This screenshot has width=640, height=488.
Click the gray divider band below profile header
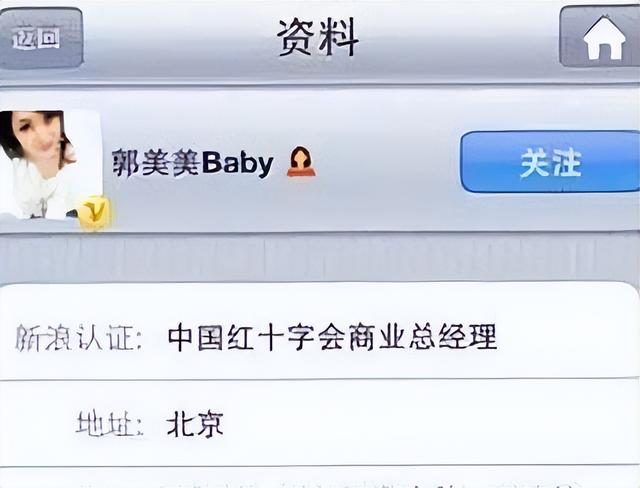coord(320,257)
